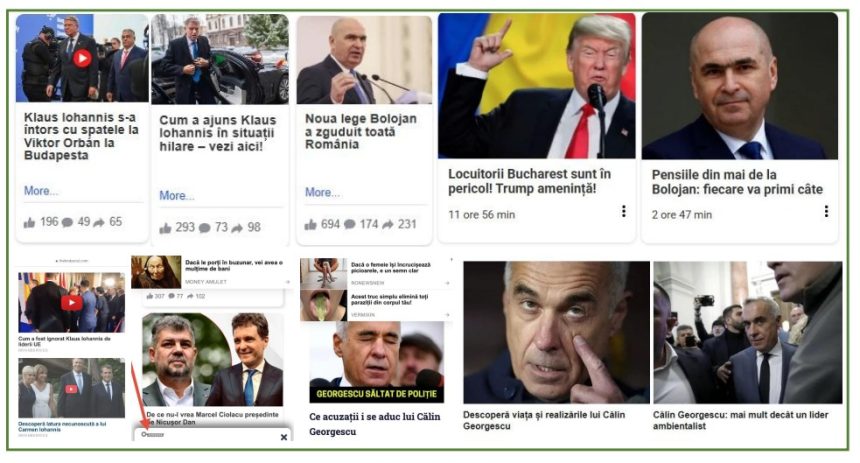Click the Ciolacu and Nicușor Dan photo
Image resolution: width=860 pixels, height=463 pixels.
[x=212, y=360]
